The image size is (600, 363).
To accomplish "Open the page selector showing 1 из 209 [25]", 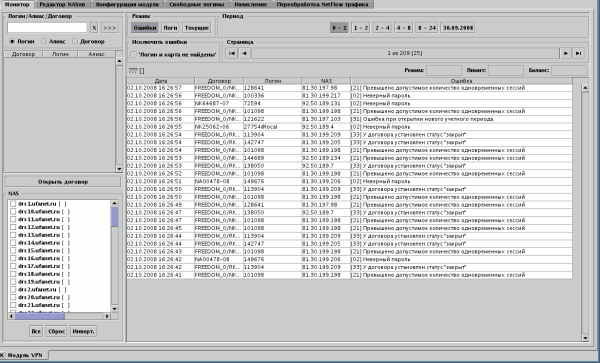I will 405,54.
